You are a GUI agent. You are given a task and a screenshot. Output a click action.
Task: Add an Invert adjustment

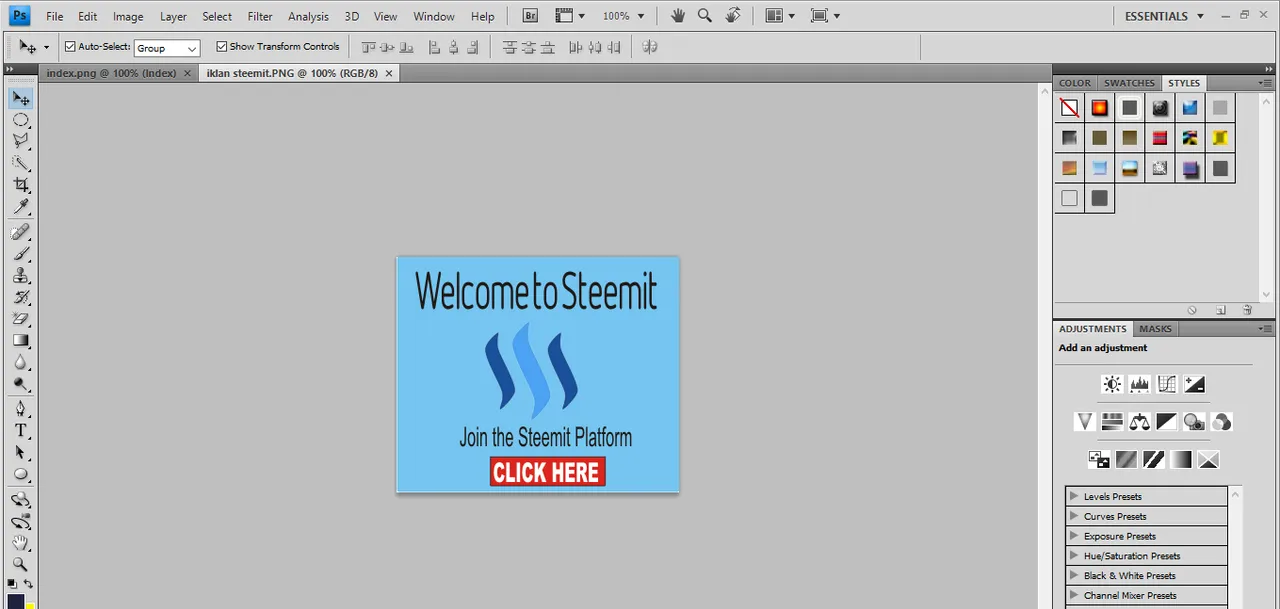coord(1099,460)
